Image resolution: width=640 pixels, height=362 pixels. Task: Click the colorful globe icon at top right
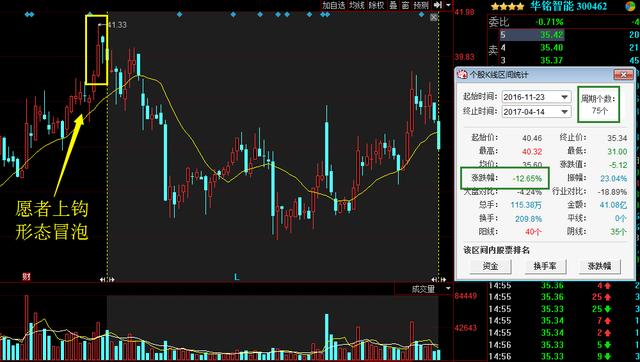(631, 6)
